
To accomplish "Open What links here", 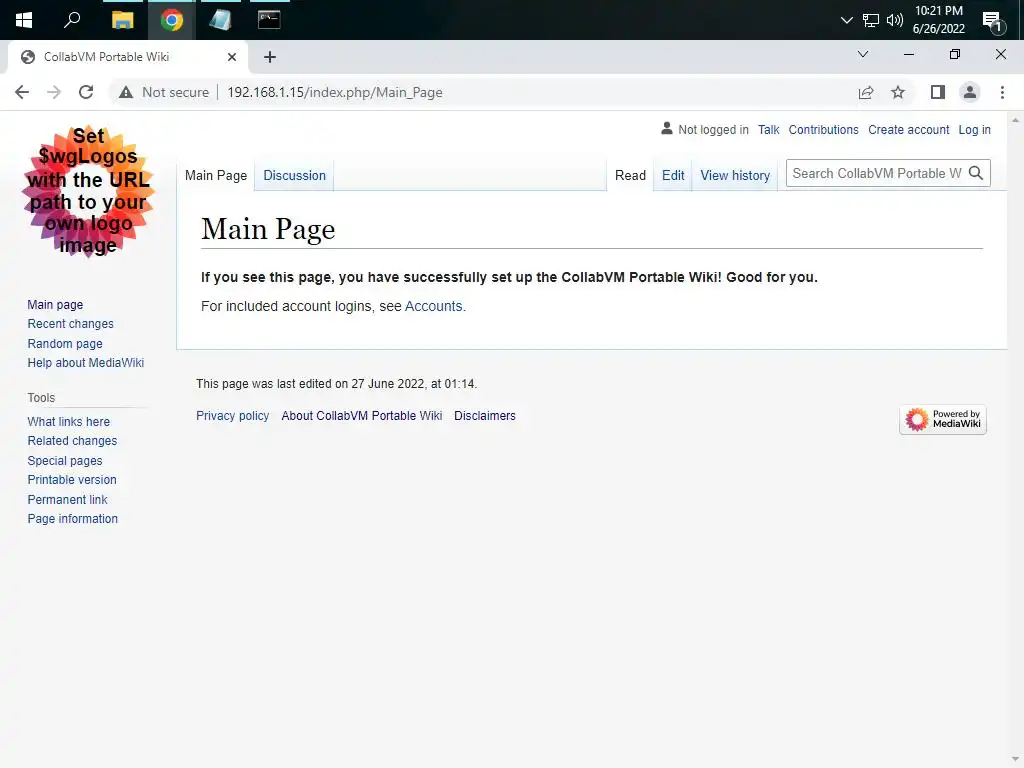I will click(x=69, y=422).
